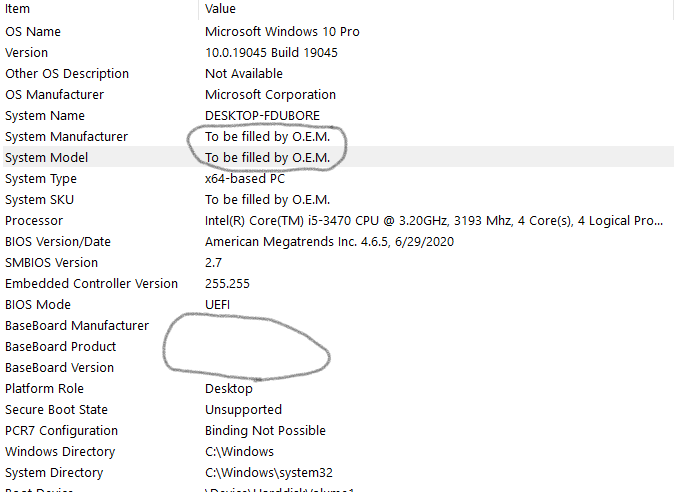Select the Other OS Description label
This screenshot has height=492, width=689.
click(67, 74)
